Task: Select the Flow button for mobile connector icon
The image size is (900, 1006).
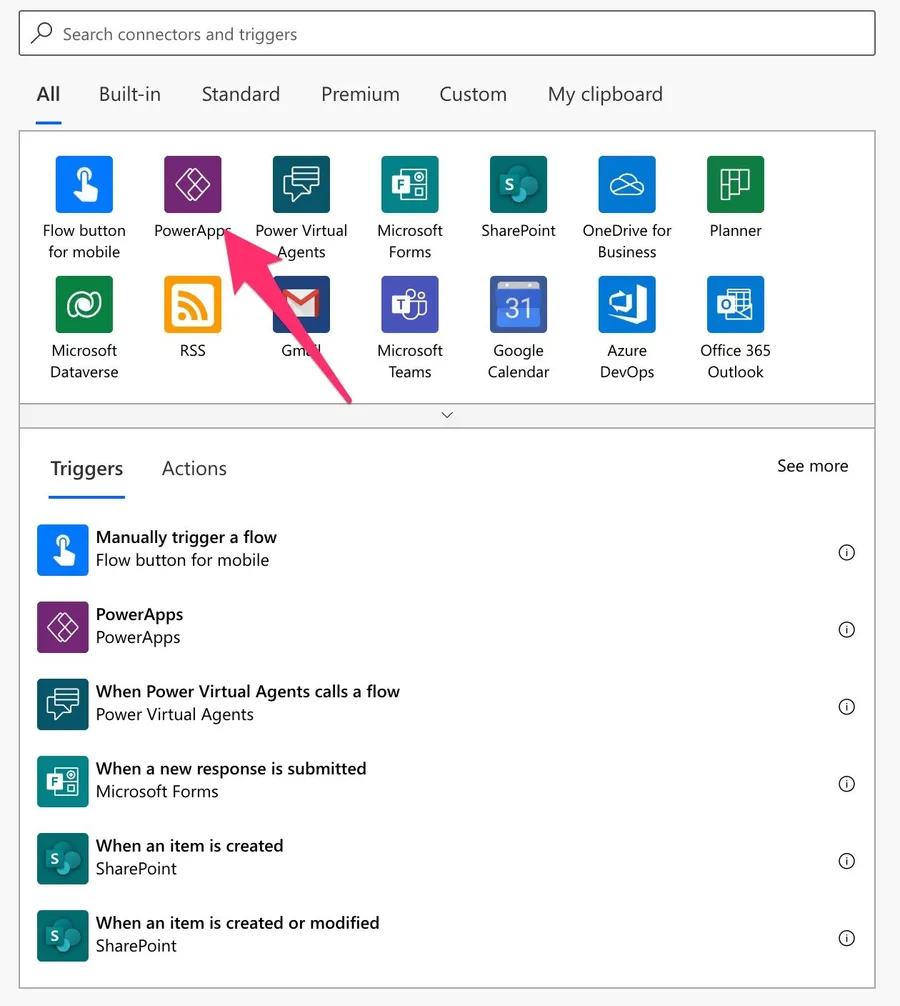Action: click(84, 185)
